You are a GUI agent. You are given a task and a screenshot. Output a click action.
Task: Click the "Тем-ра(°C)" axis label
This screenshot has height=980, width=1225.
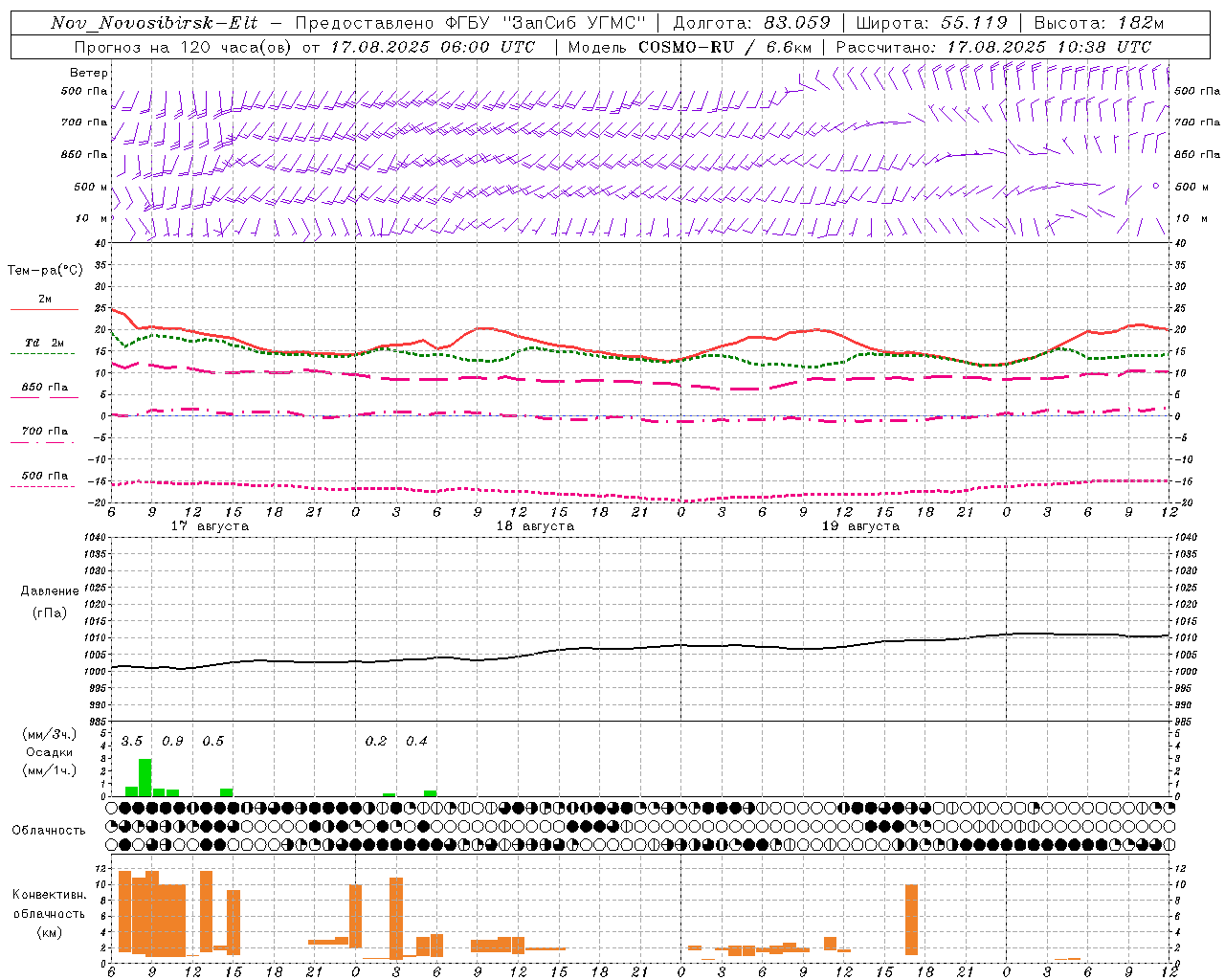tap(45, 270)
